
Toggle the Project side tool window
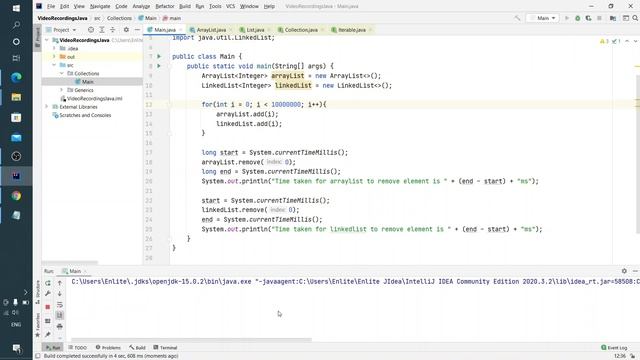point(38,38)
